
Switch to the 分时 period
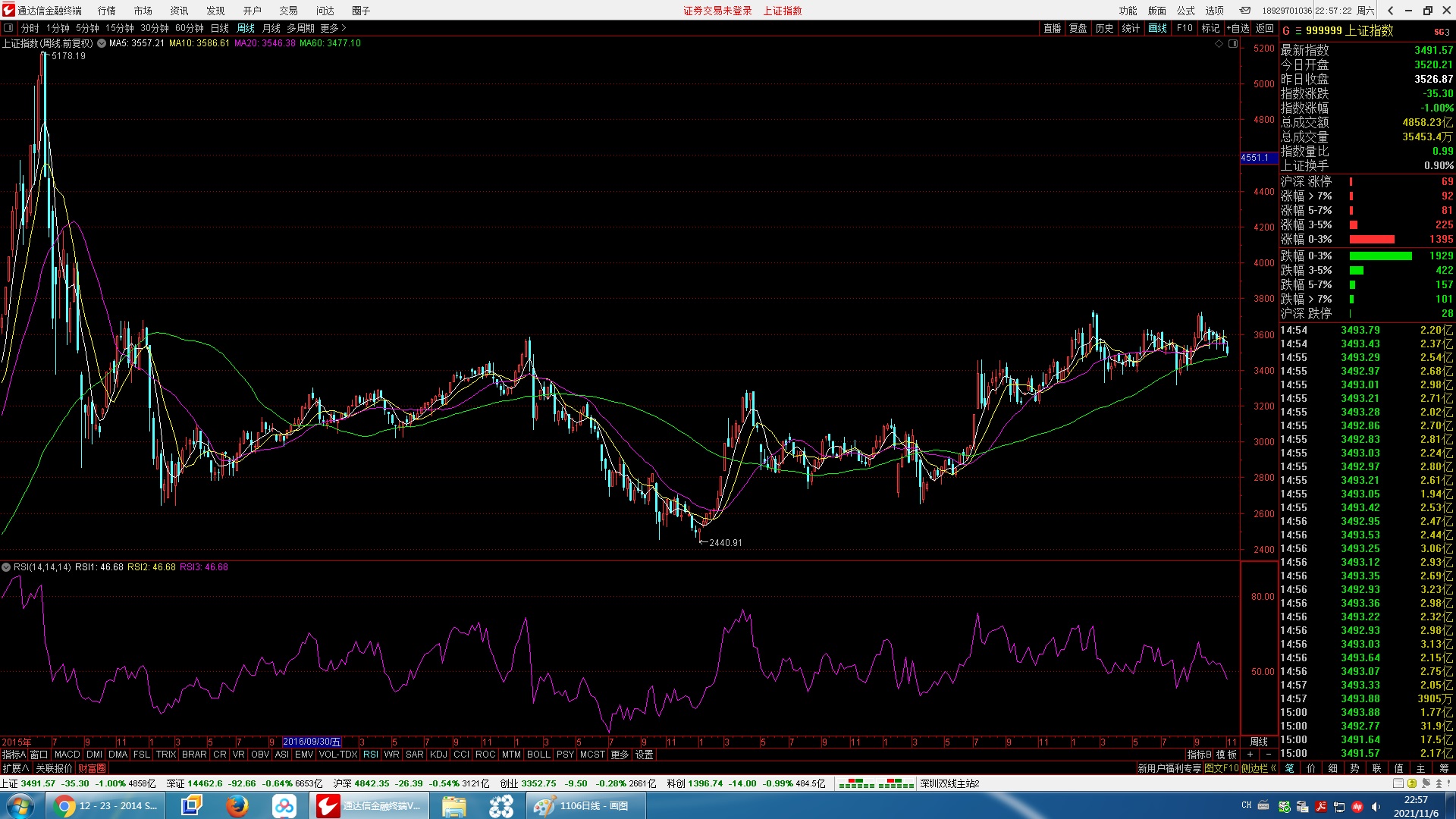click(x=30, y=28)
